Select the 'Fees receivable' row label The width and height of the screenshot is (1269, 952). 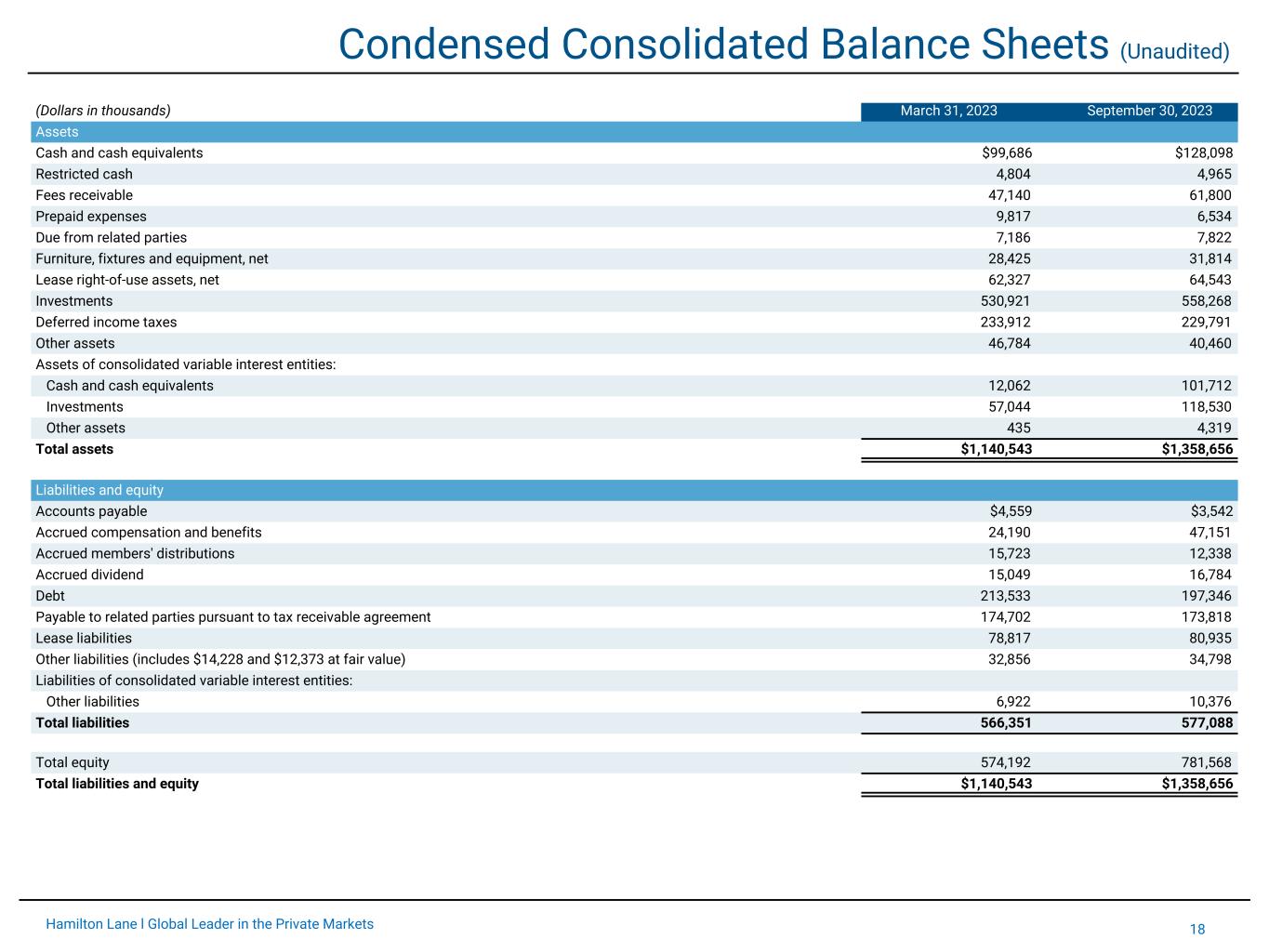(84, 195)
